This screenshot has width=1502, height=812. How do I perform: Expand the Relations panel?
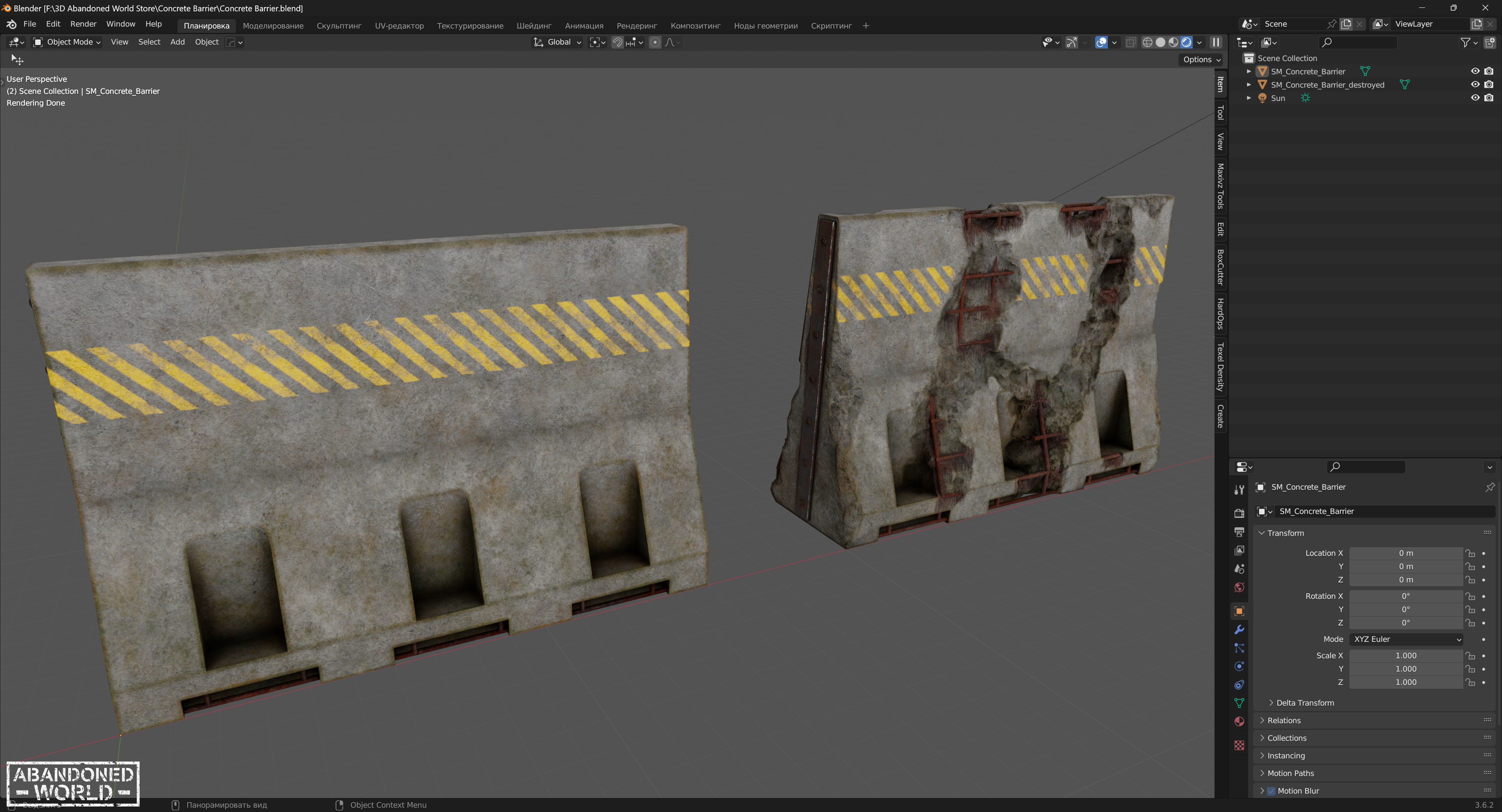(x=1262, y=720)
